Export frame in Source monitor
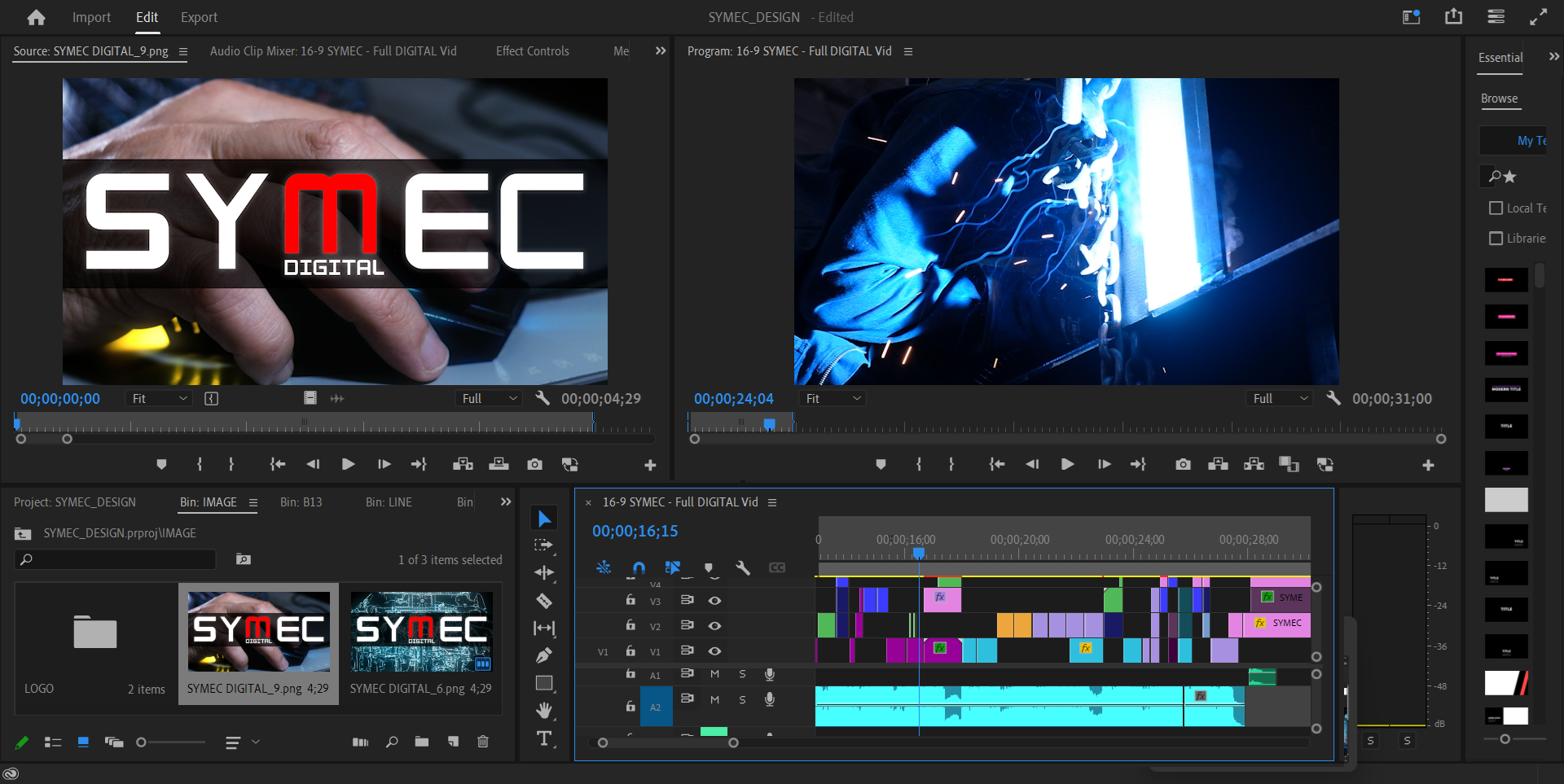1564x784 pixels. [x=534, y=464]
